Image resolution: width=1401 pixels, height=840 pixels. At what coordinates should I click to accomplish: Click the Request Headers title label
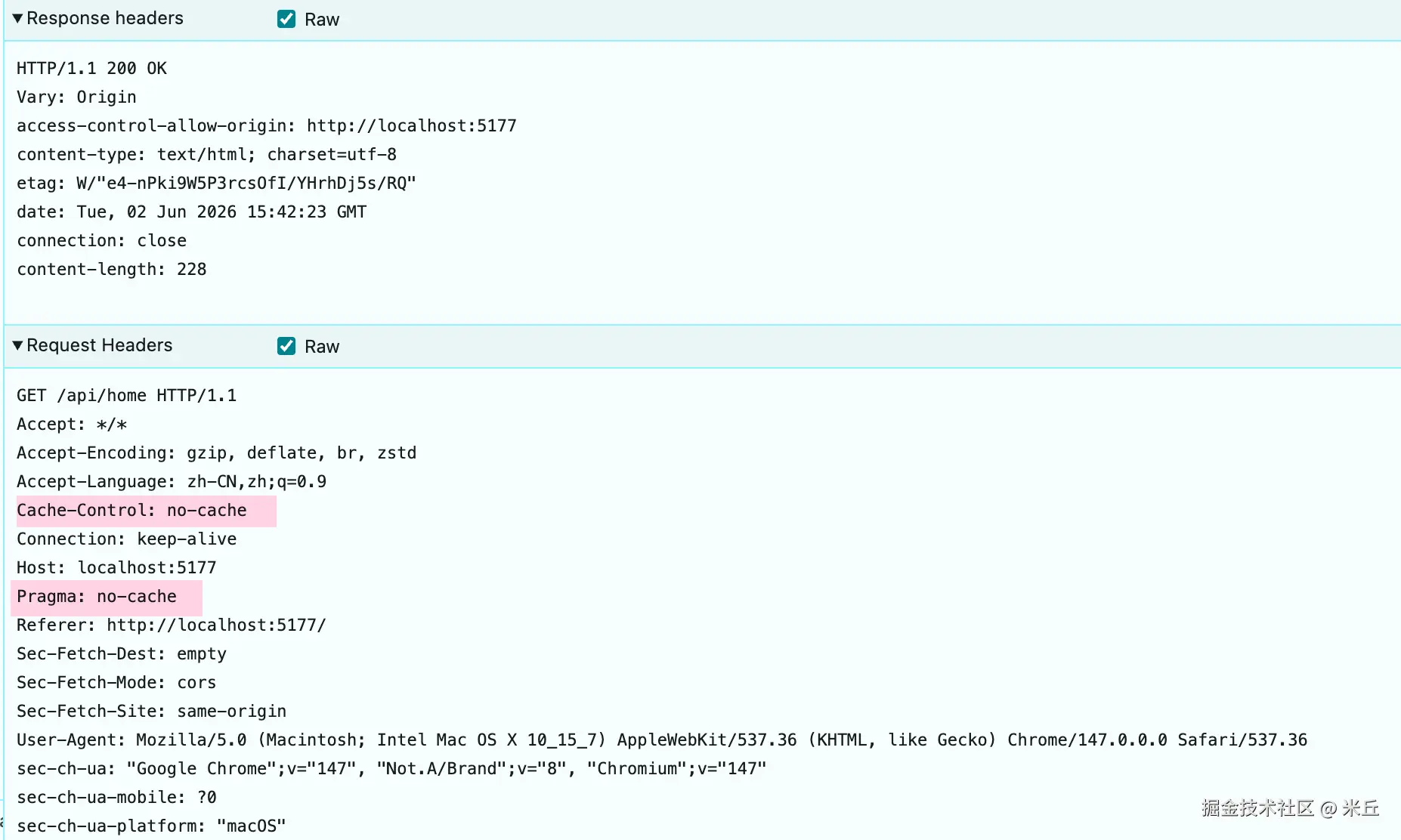tap(100, 345)
